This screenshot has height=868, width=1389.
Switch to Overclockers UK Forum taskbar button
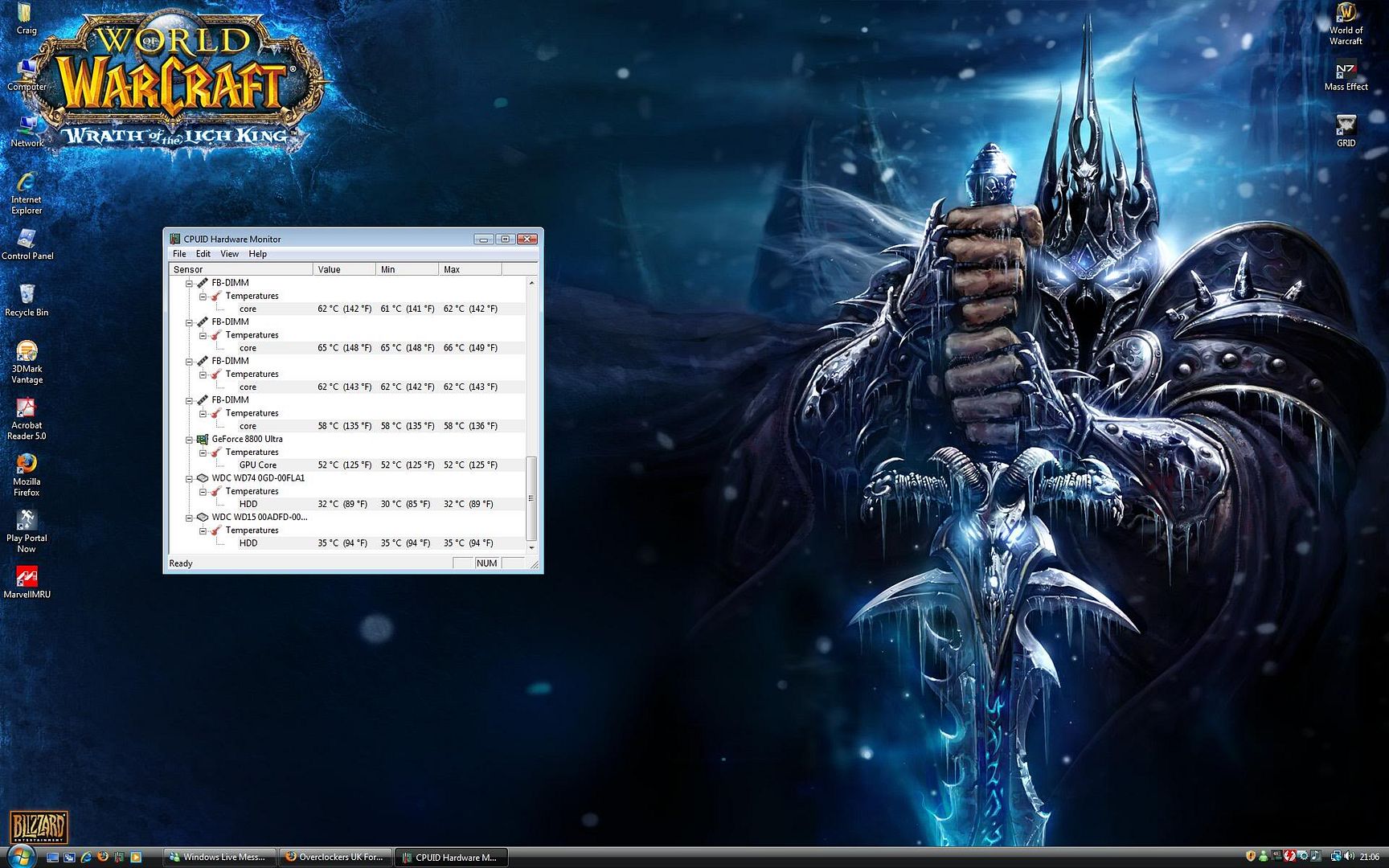pos(336,857)
